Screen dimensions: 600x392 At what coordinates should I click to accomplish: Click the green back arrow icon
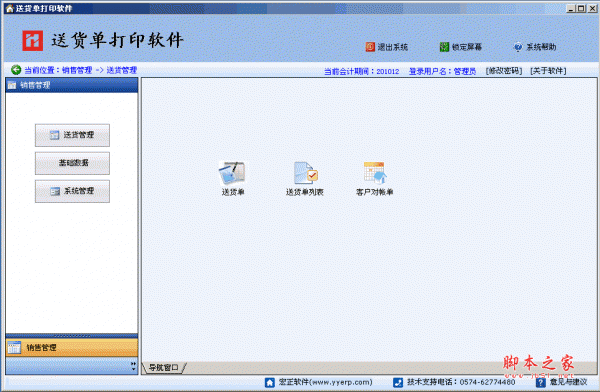pyautogui.click(x=16, y=70)
